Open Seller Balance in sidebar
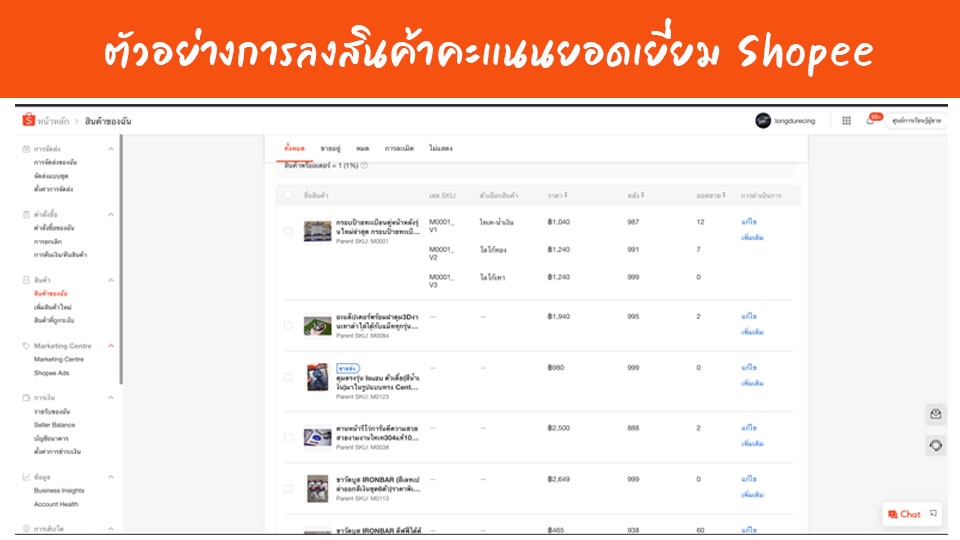The image size is (960, 540). pos(54,425)
